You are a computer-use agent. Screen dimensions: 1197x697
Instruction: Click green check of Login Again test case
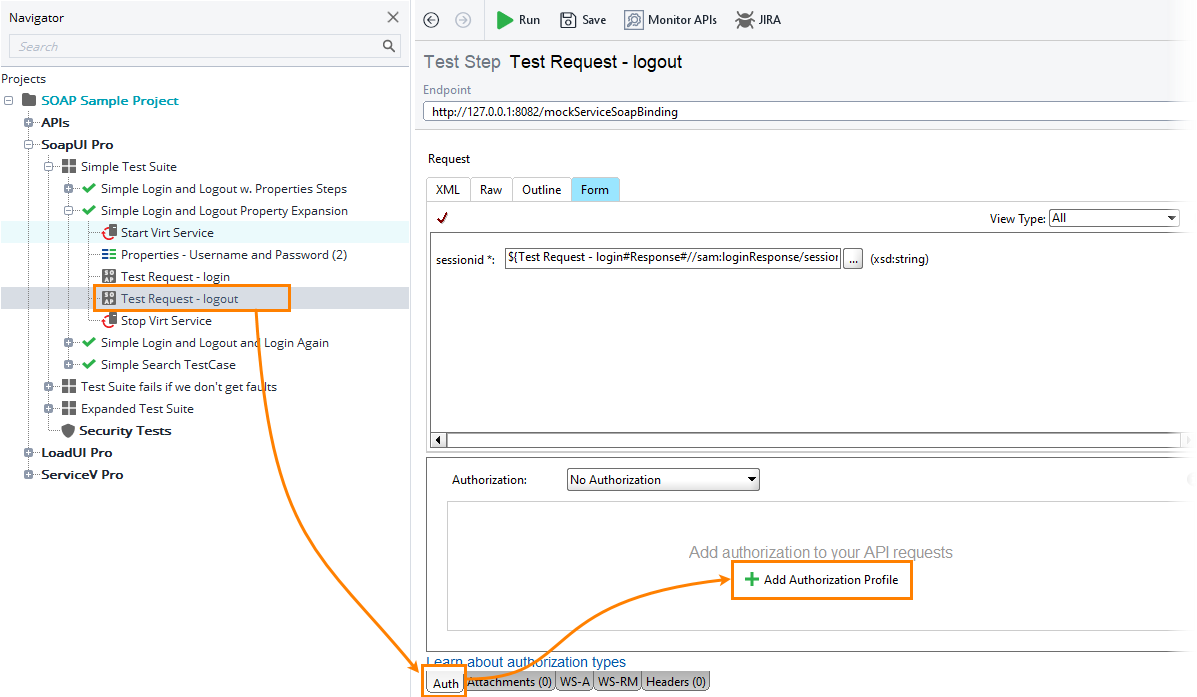tap(89, 342)
